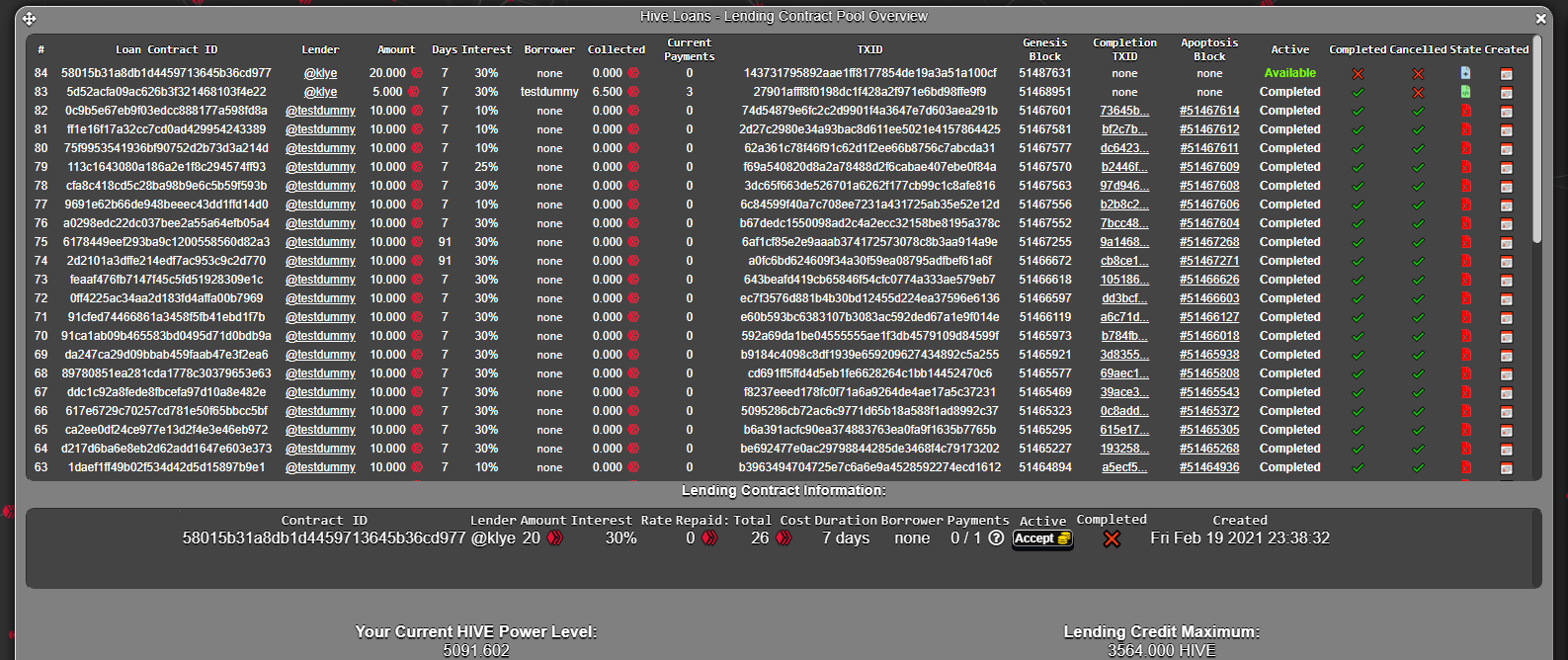This screenshot has height=660, width=1568.
Task: Click the payments help question mark icon
Action: 996,538
